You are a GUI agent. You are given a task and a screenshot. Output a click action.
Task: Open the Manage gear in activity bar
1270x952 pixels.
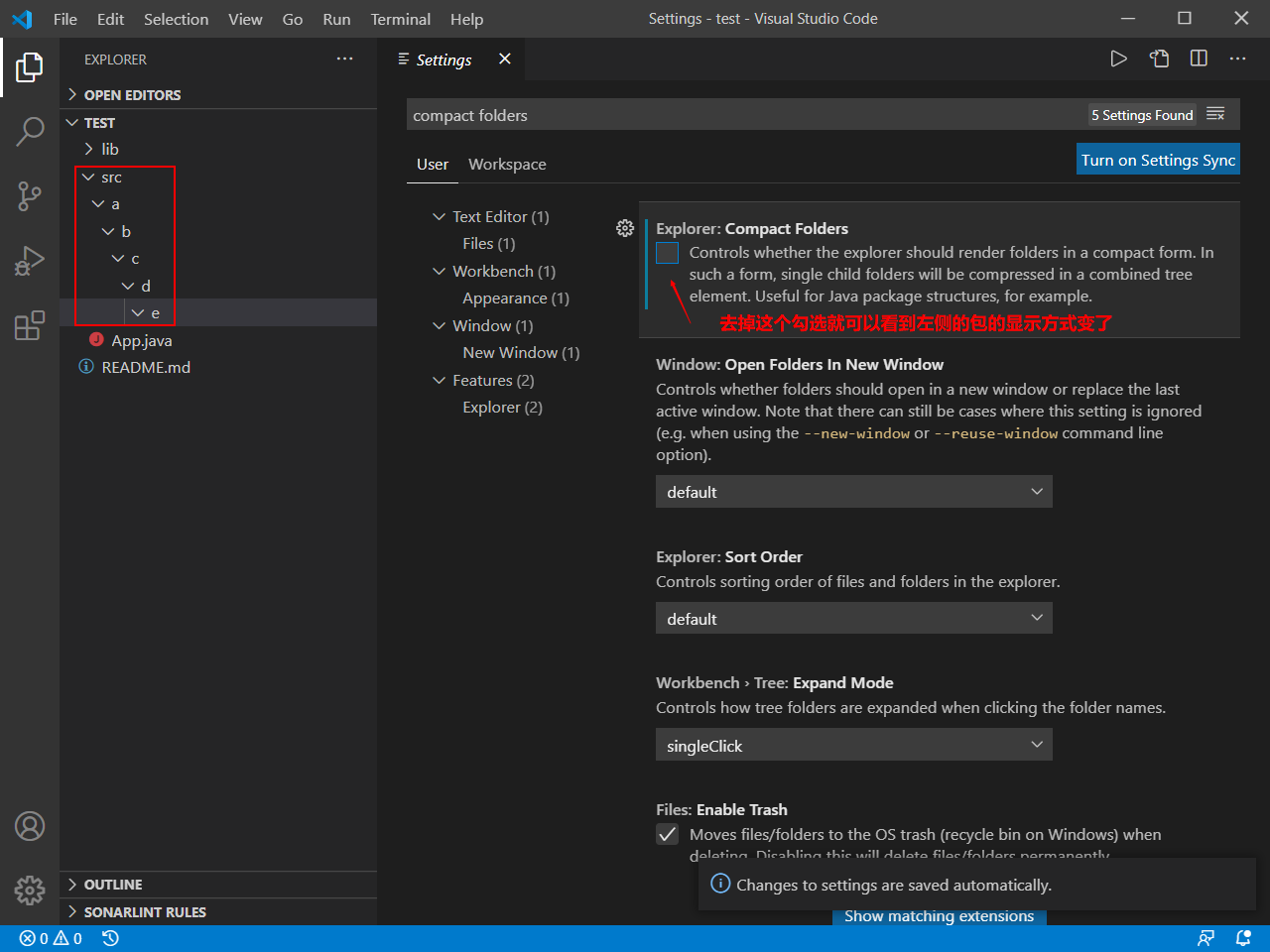pyautogui.click(x=30, y=890)
